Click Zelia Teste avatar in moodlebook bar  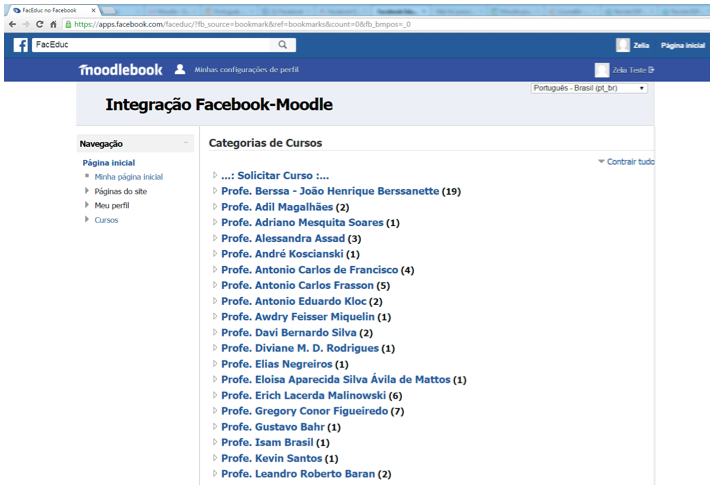tap(602, 70)
